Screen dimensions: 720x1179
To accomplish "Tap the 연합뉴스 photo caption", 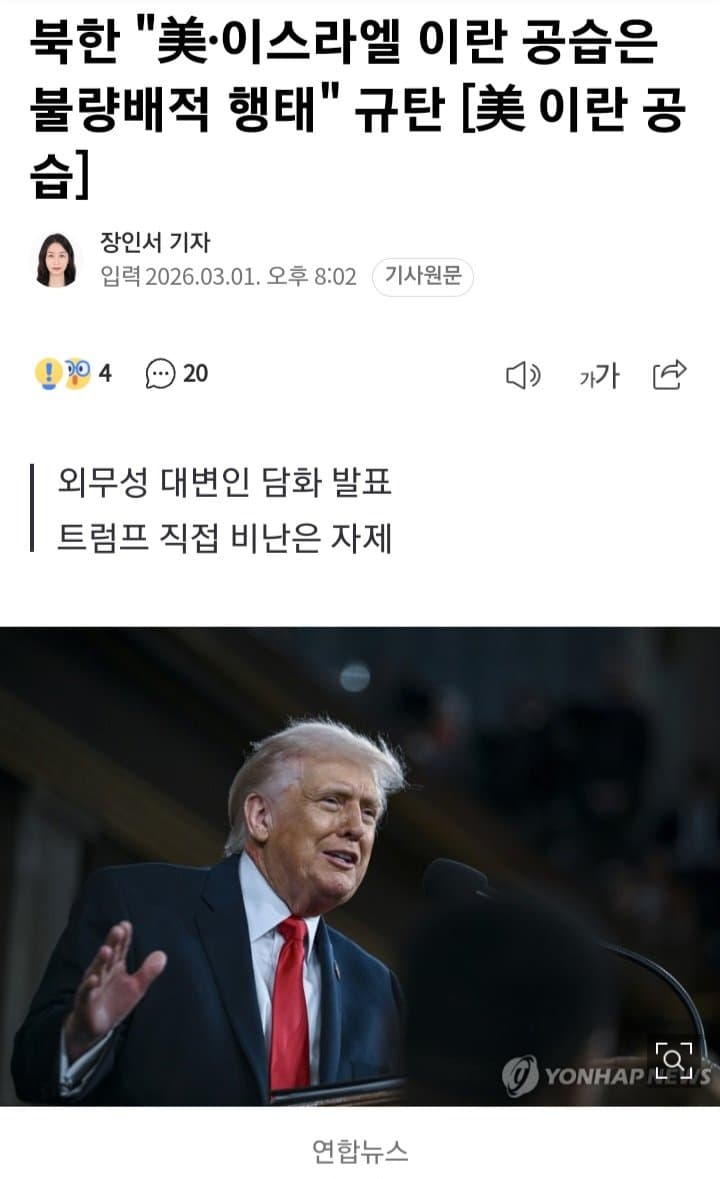I will [x=360, y=1151].
